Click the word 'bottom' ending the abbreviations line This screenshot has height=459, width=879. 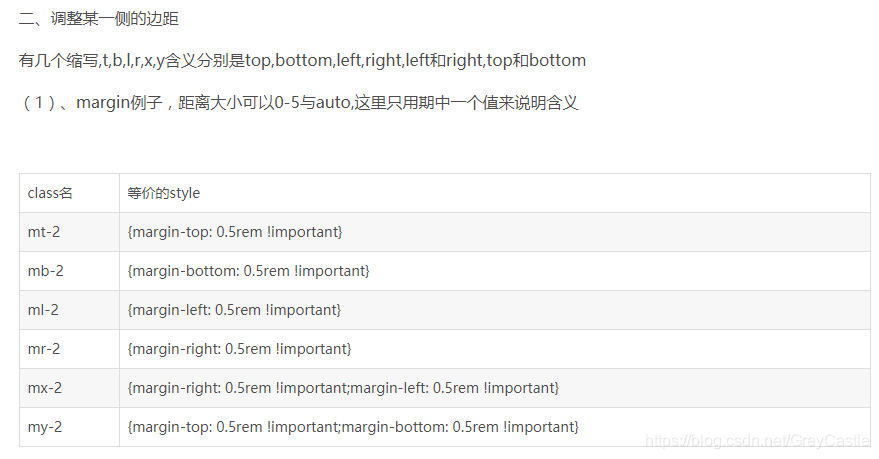coord(558,60)
